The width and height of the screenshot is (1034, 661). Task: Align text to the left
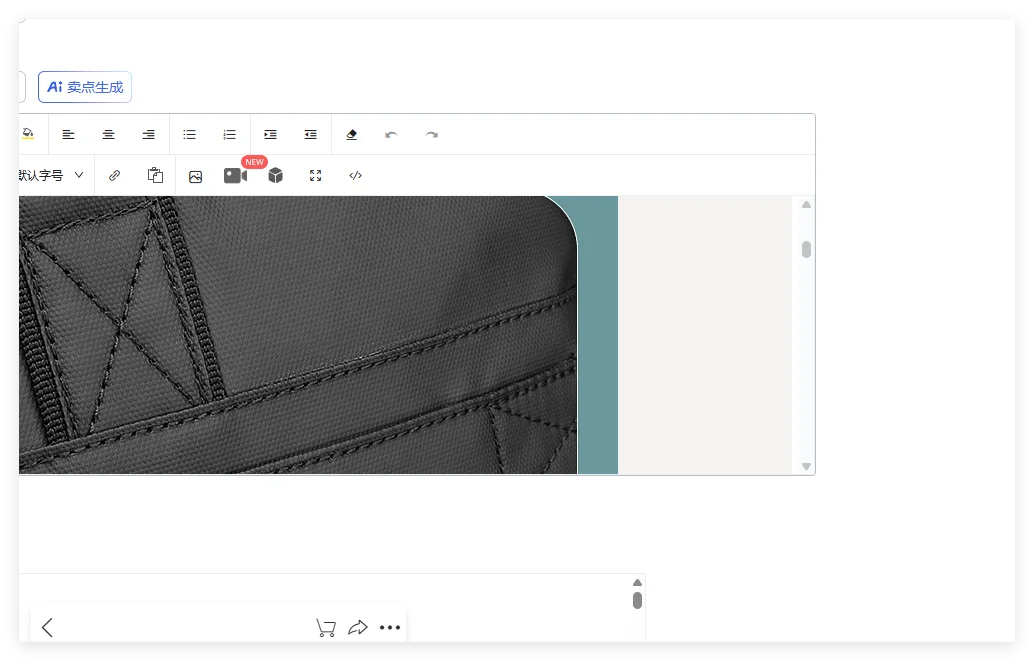click(69, 135)
